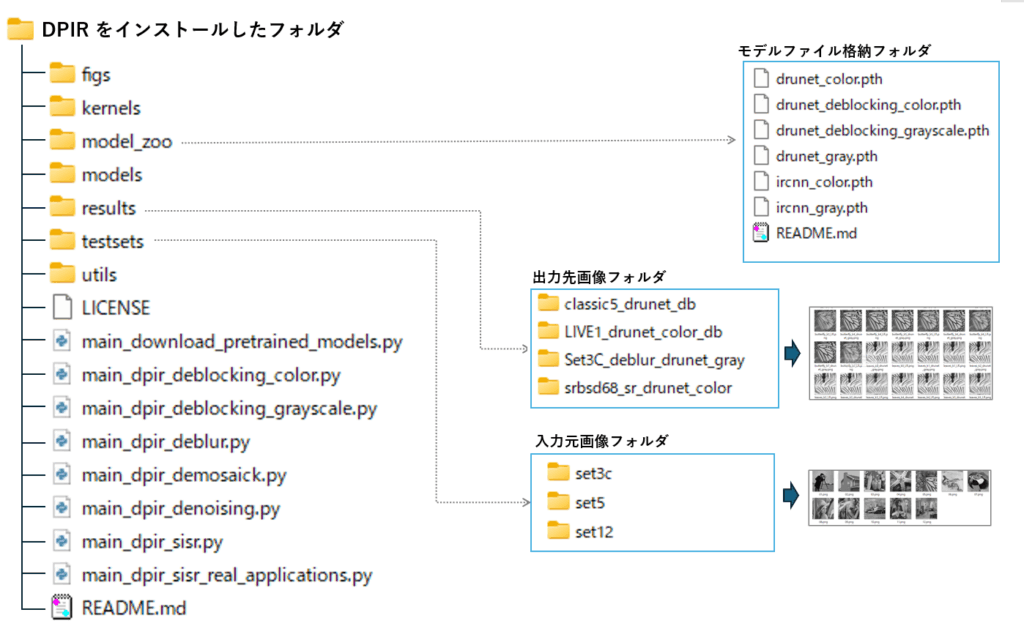
Task: Click the README.md icon in root tree
Action: [x=63, y=607]
